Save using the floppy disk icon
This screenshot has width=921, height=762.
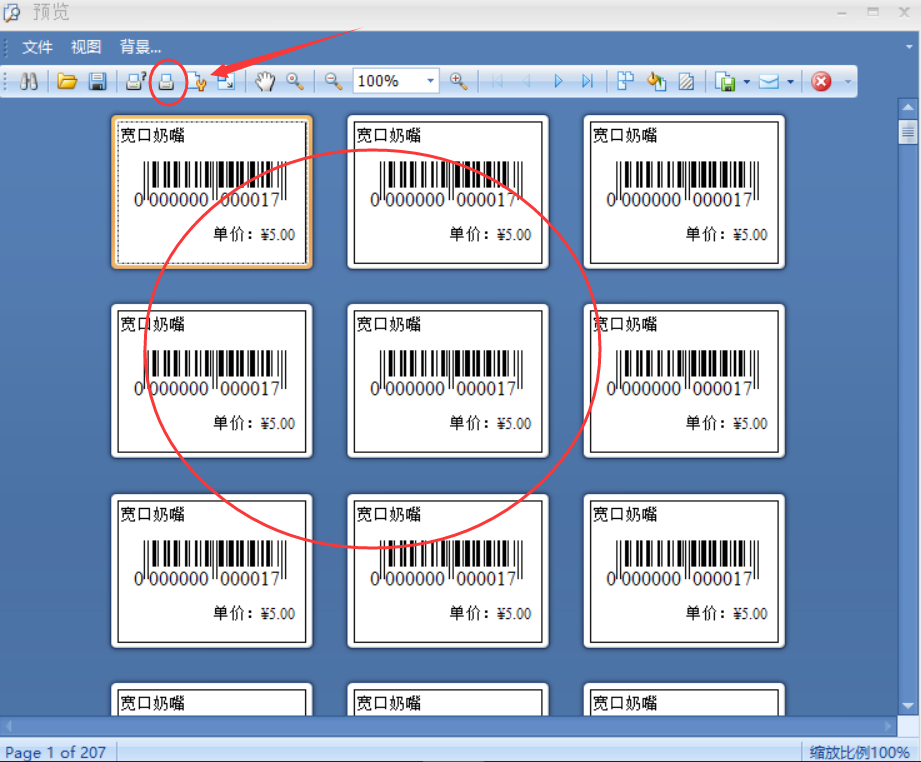(97, 82)
